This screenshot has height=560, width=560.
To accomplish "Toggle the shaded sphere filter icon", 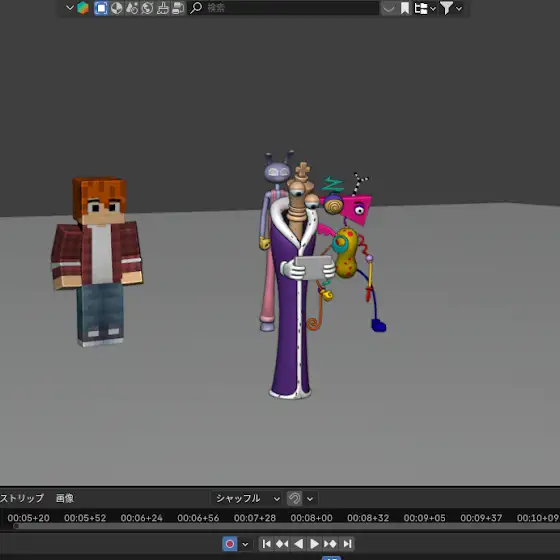I will pyautogui.click(x=116, y=8).
